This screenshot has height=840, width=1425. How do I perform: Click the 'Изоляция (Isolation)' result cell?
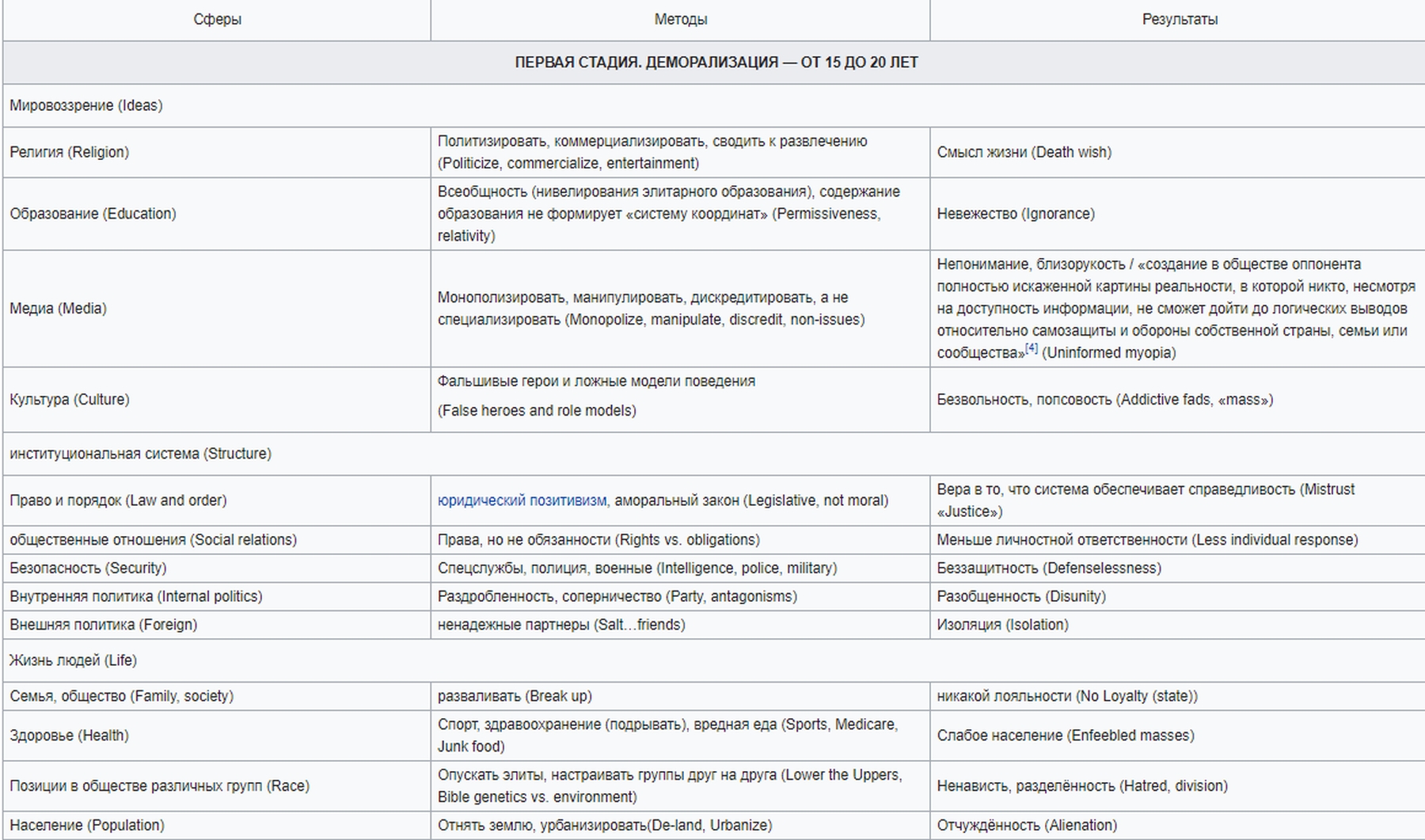tap(1002, 625)
